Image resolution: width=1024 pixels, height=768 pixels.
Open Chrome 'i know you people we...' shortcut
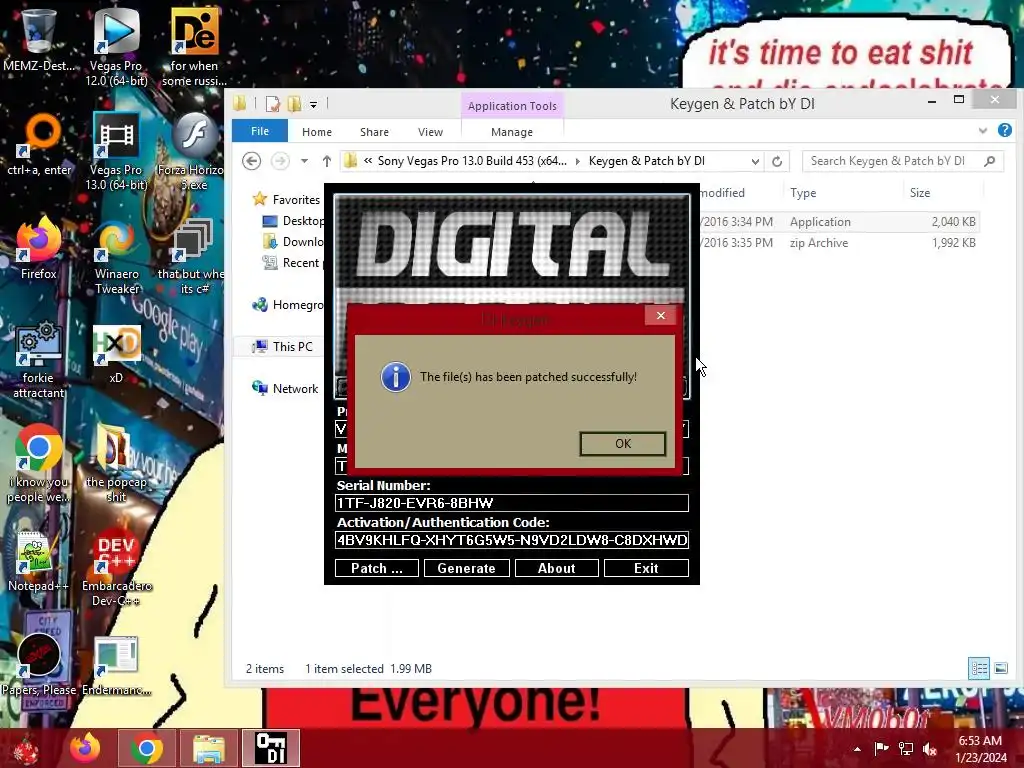click(x=39, y=464)
